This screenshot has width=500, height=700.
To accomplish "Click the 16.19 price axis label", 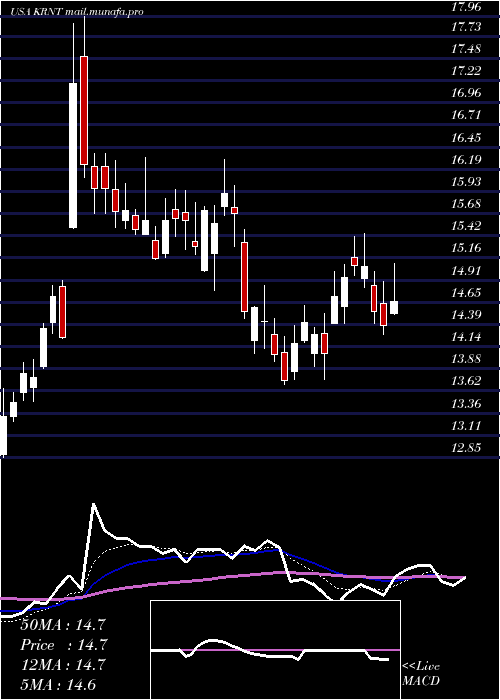I will pyautogui.click(x=466, y=159).
